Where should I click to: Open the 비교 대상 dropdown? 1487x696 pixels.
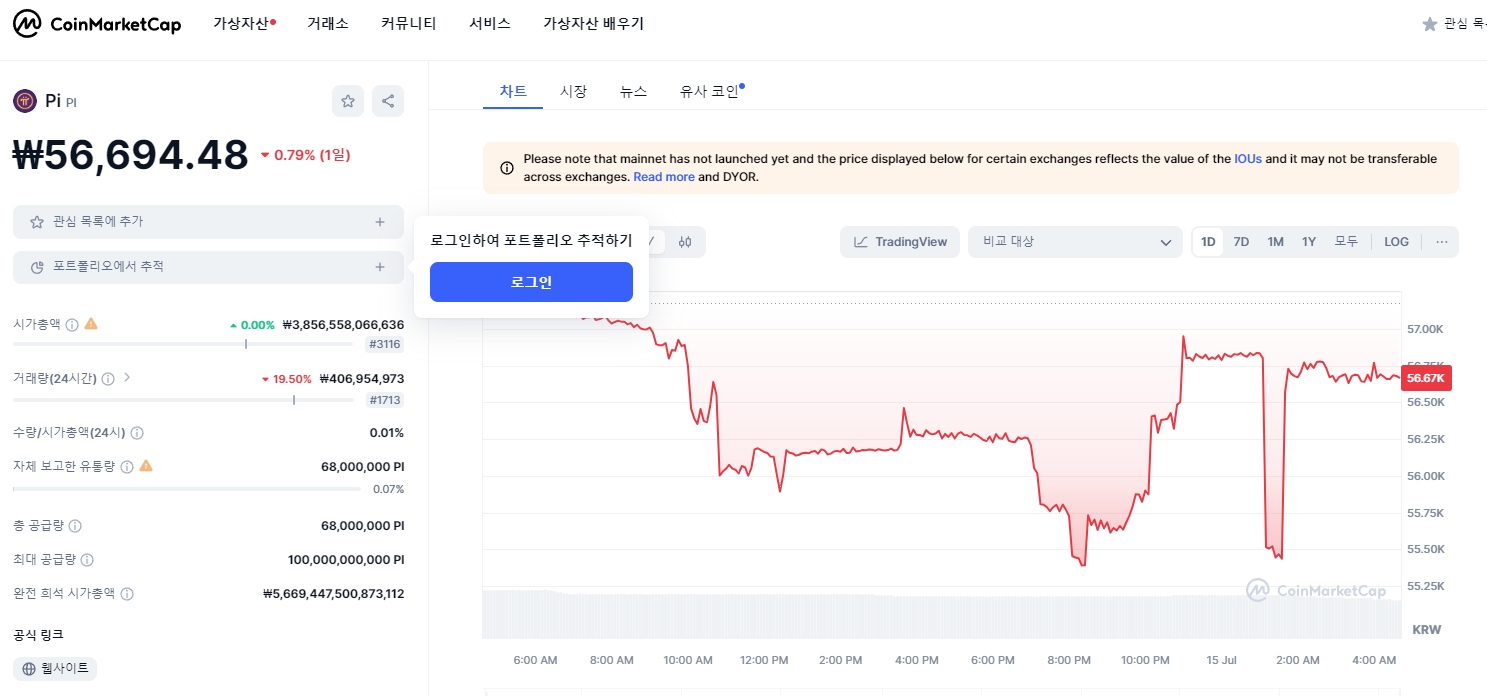pos(1075,241)
